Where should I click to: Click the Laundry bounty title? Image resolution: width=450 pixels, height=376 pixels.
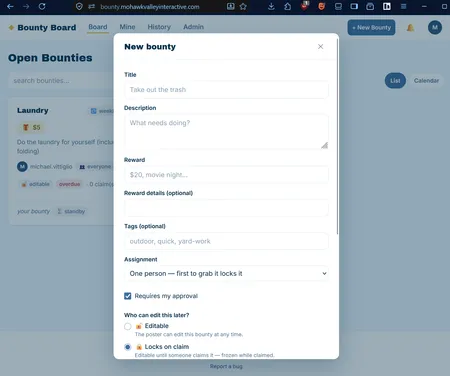[x=33, y=110]
